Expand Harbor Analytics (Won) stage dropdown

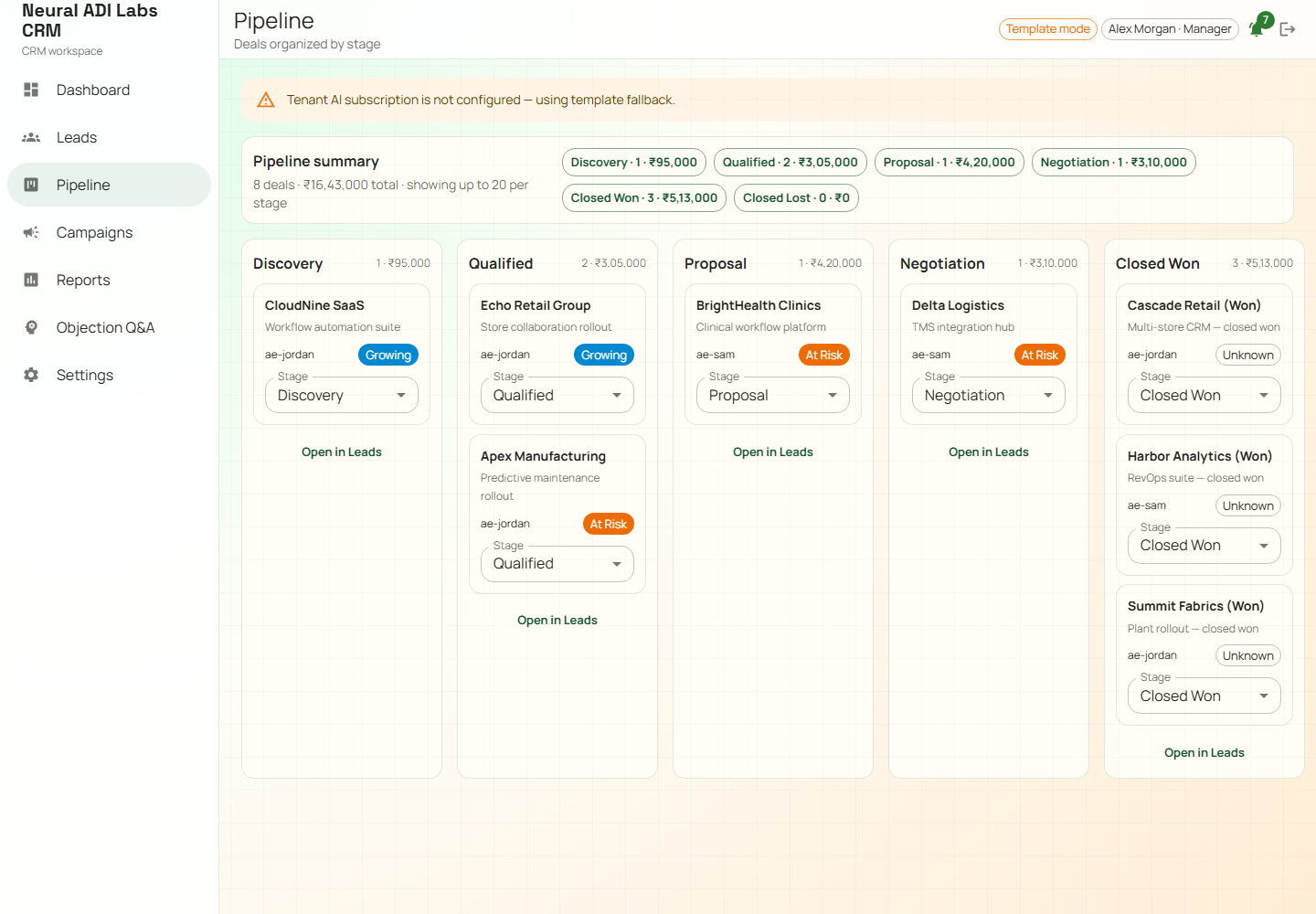1205,546
